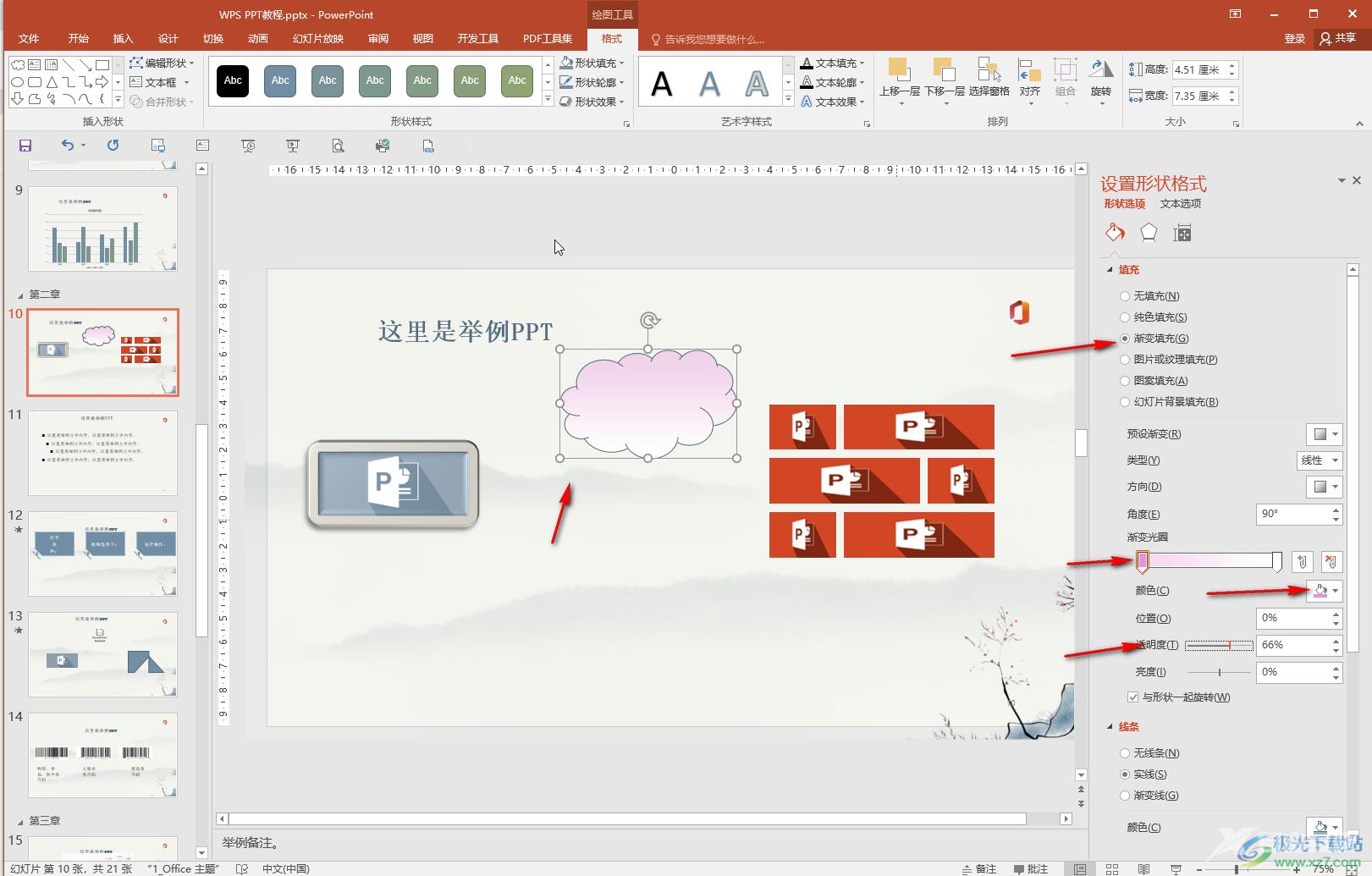This screenshot has width=1372, height=876.
Task: Click the Shape Outline (形状轮廓) icon
Action: (x=566, y=82)
